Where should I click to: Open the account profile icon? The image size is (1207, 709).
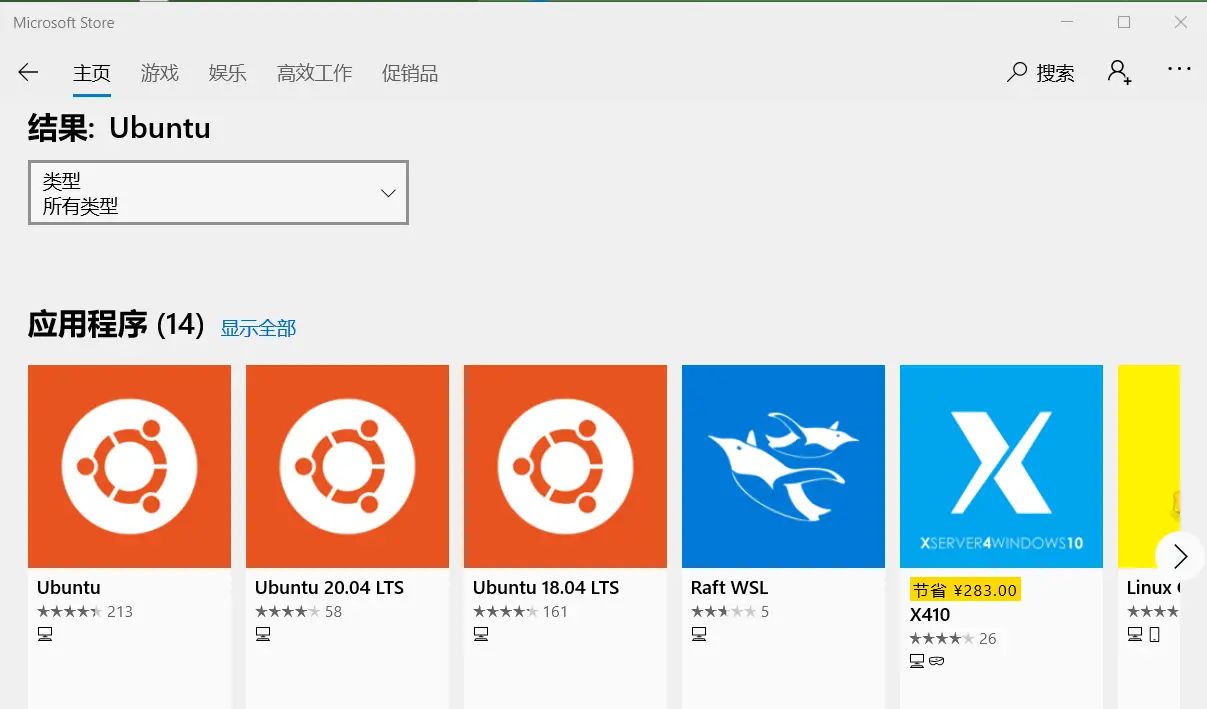pyautogui.click(x=1119, y=72)
